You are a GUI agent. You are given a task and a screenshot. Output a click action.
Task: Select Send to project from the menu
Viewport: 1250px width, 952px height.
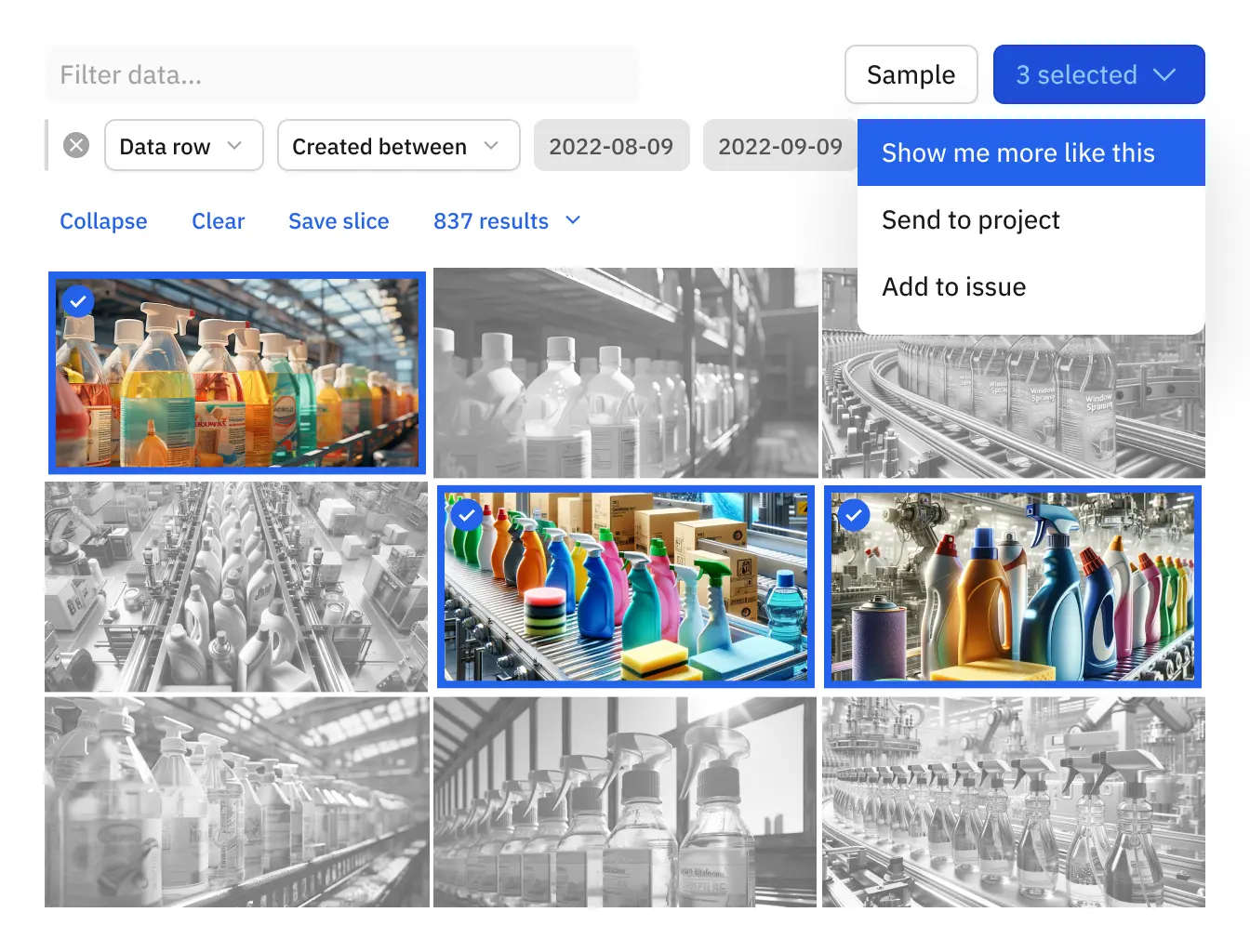(971, 220)
